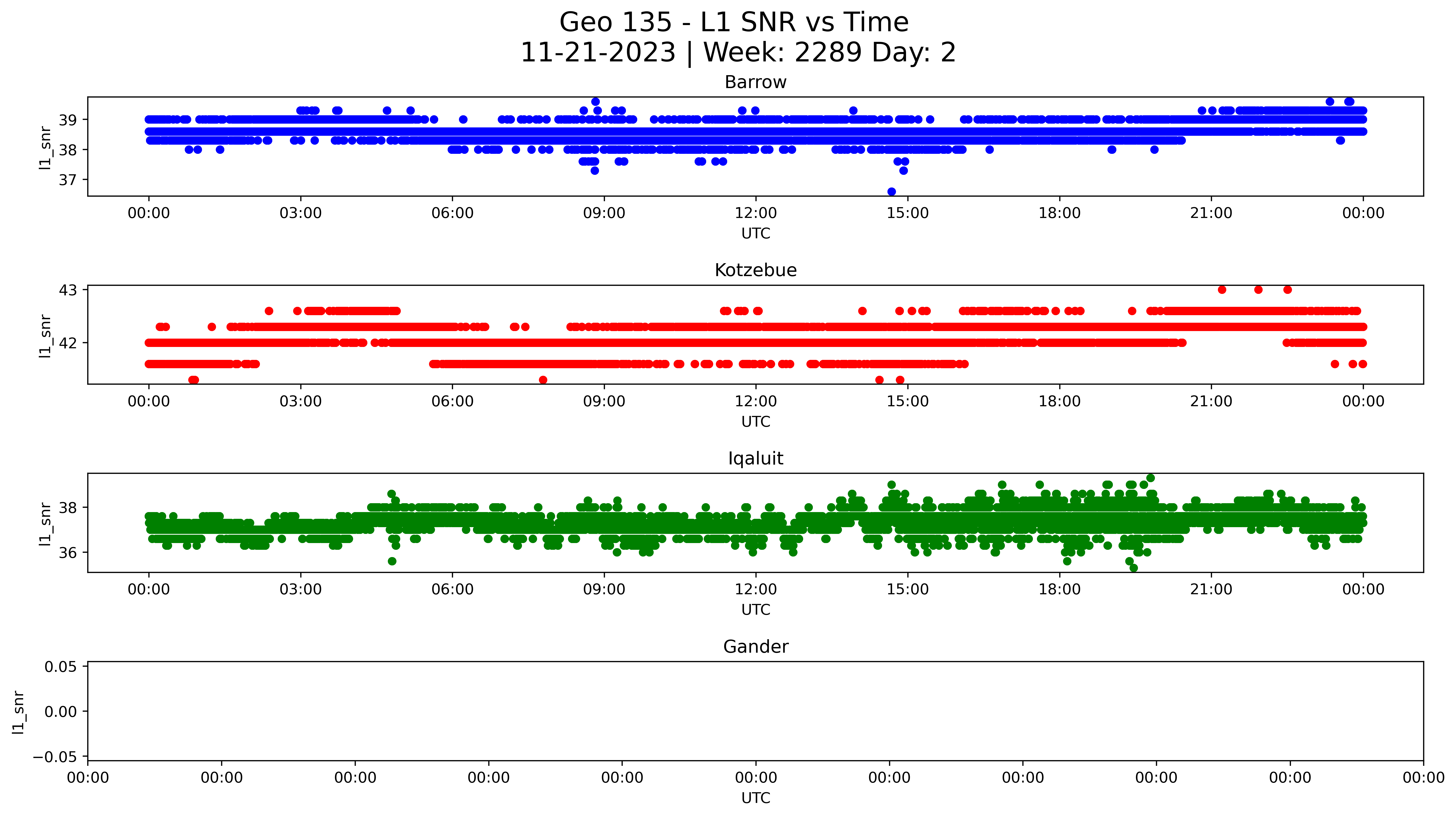Click the '15:00' x-axis tick under Kotzebue plot
The height and width of the screenshot is (817, 1456).
[908, 401]
